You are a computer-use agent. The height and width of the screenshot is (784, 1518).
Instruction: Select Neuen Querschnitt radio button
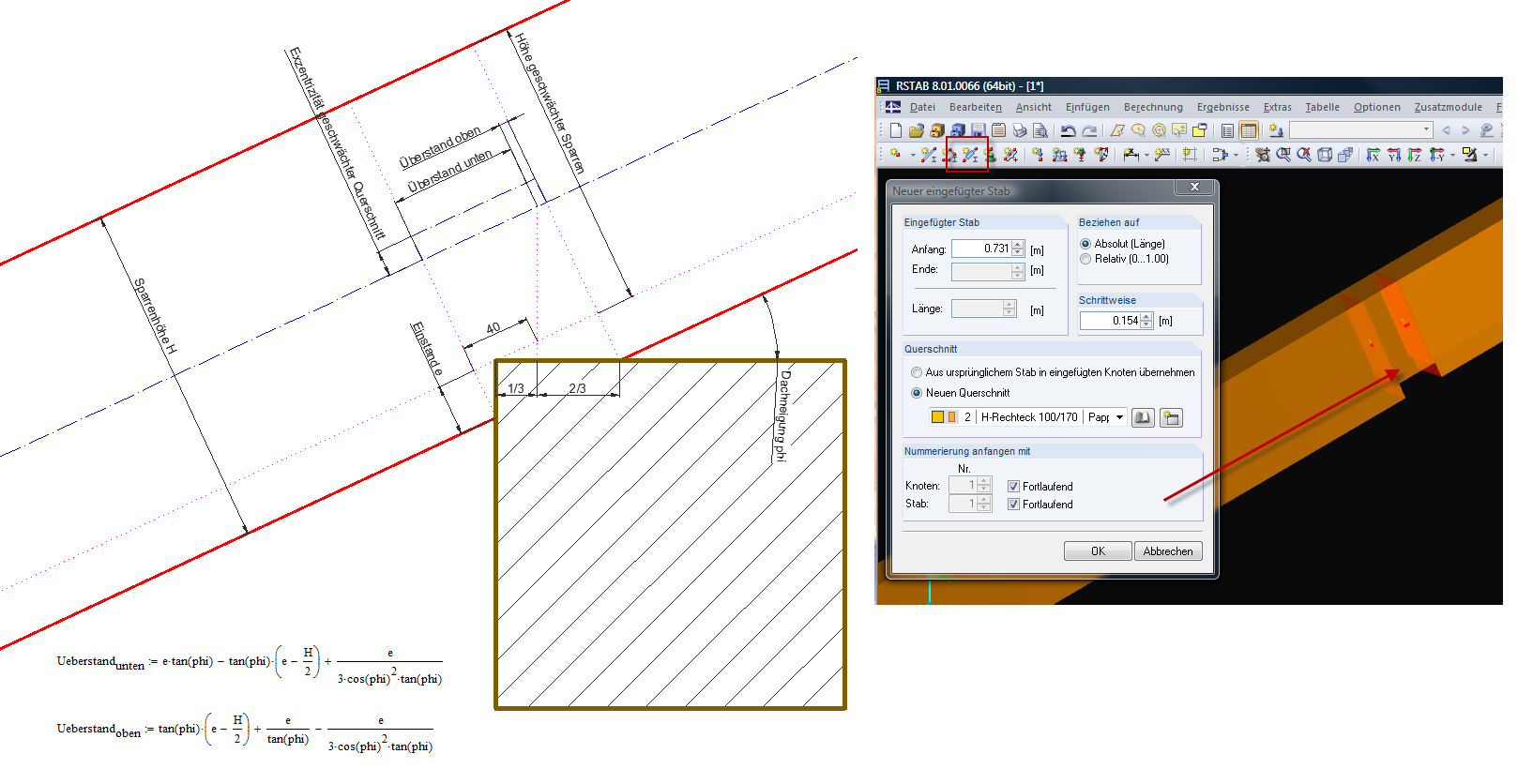coord(917,393)
